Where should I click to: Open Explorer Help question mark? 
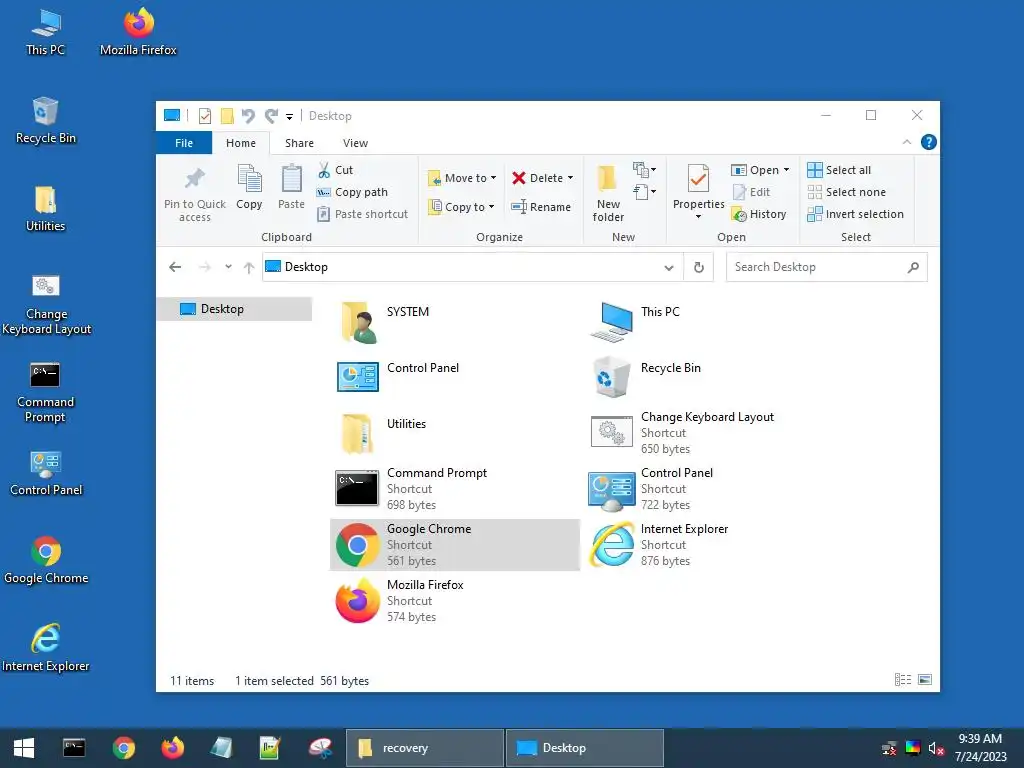[928, 142]
